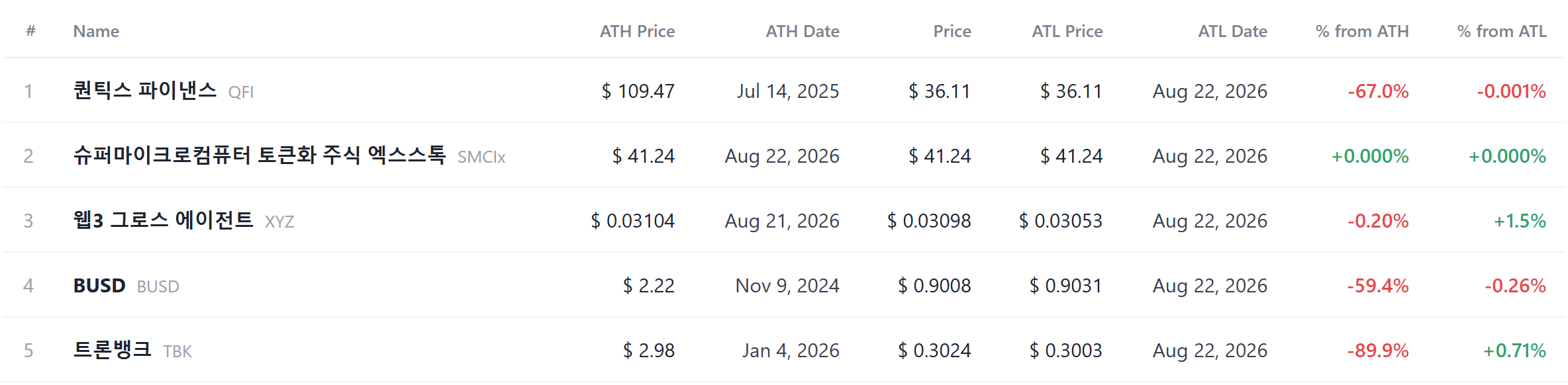Click the SMCIx ticker symbol
Image resolution: width=1568 pixels, height=385 pixels.
tap(481, 157)
